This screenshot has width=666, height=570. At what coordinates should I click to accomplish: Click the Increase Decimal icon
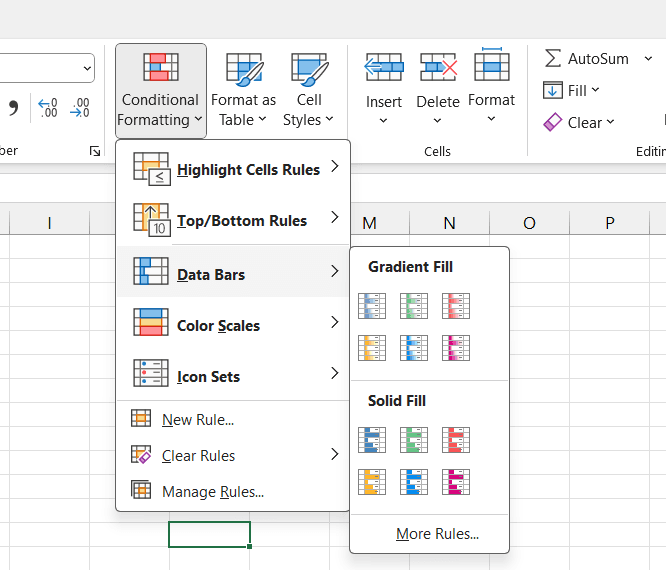[47, 107]
